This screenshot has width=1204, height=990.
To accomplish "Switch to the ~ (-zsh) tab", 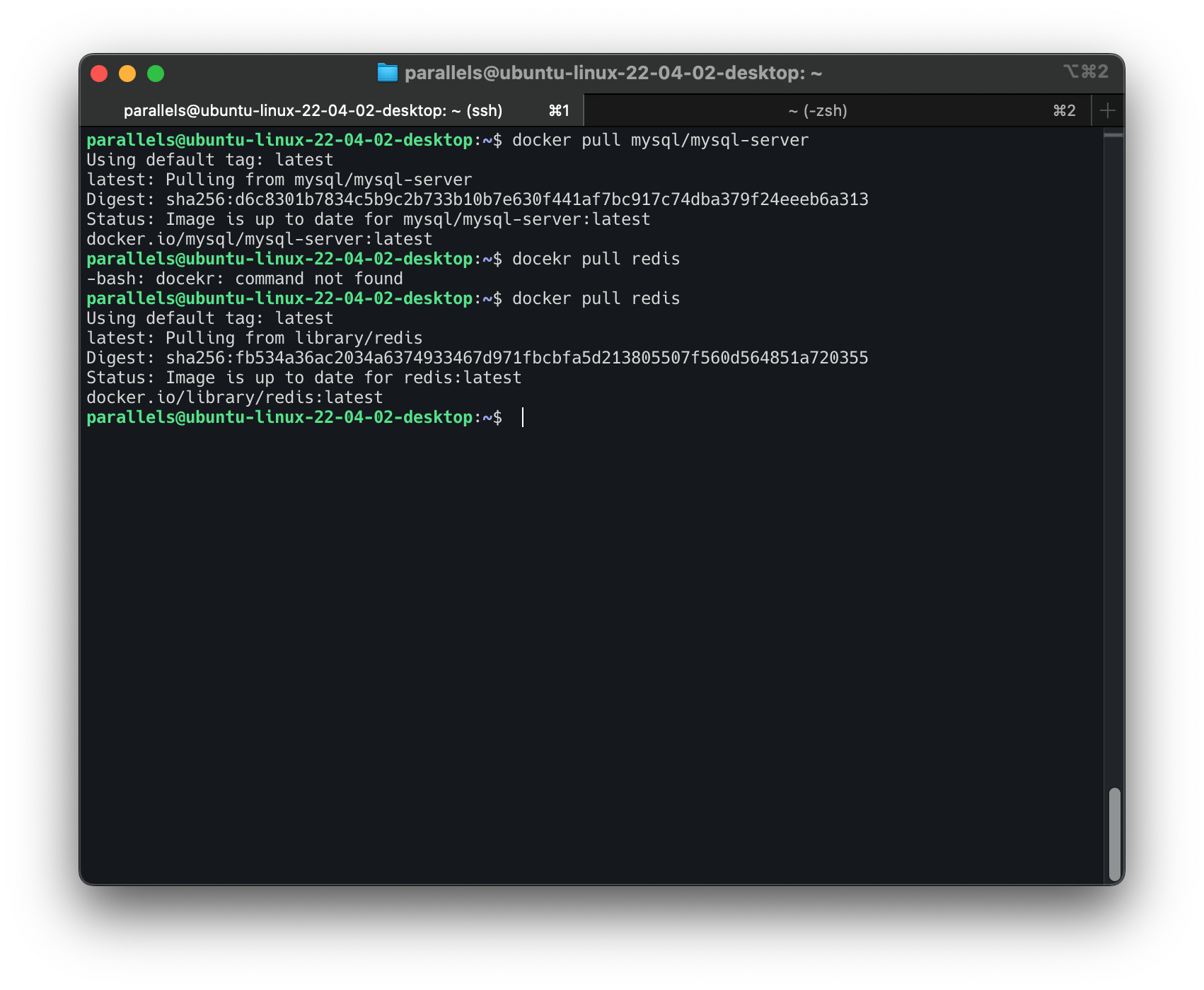I will tap(837, 110).
